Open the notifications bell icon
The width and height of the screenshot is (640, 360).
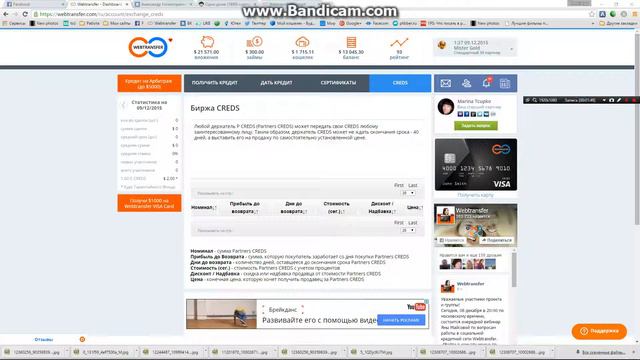tap(486, 83)
